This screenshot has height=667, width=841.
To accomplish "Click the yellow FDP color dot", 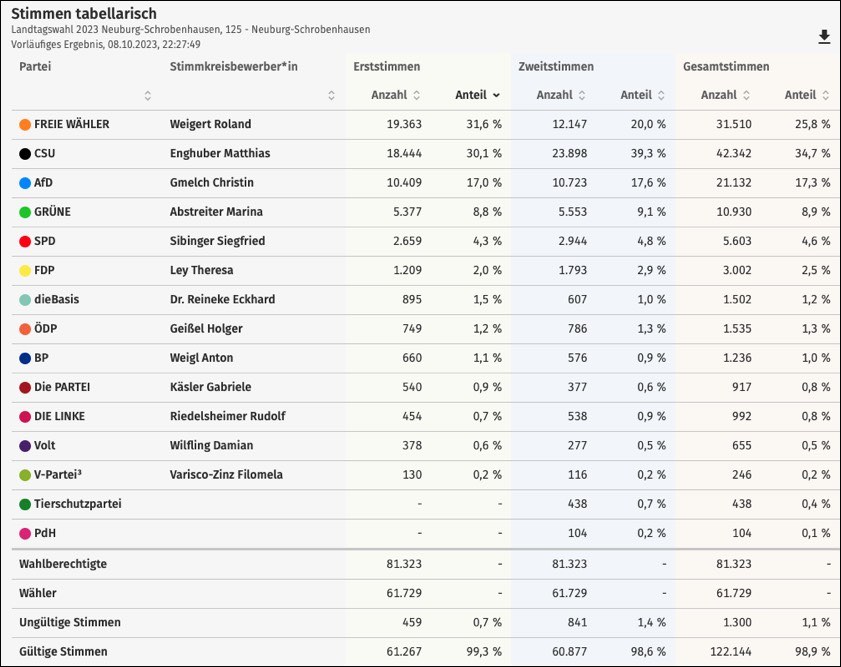I will coord(25,270).
